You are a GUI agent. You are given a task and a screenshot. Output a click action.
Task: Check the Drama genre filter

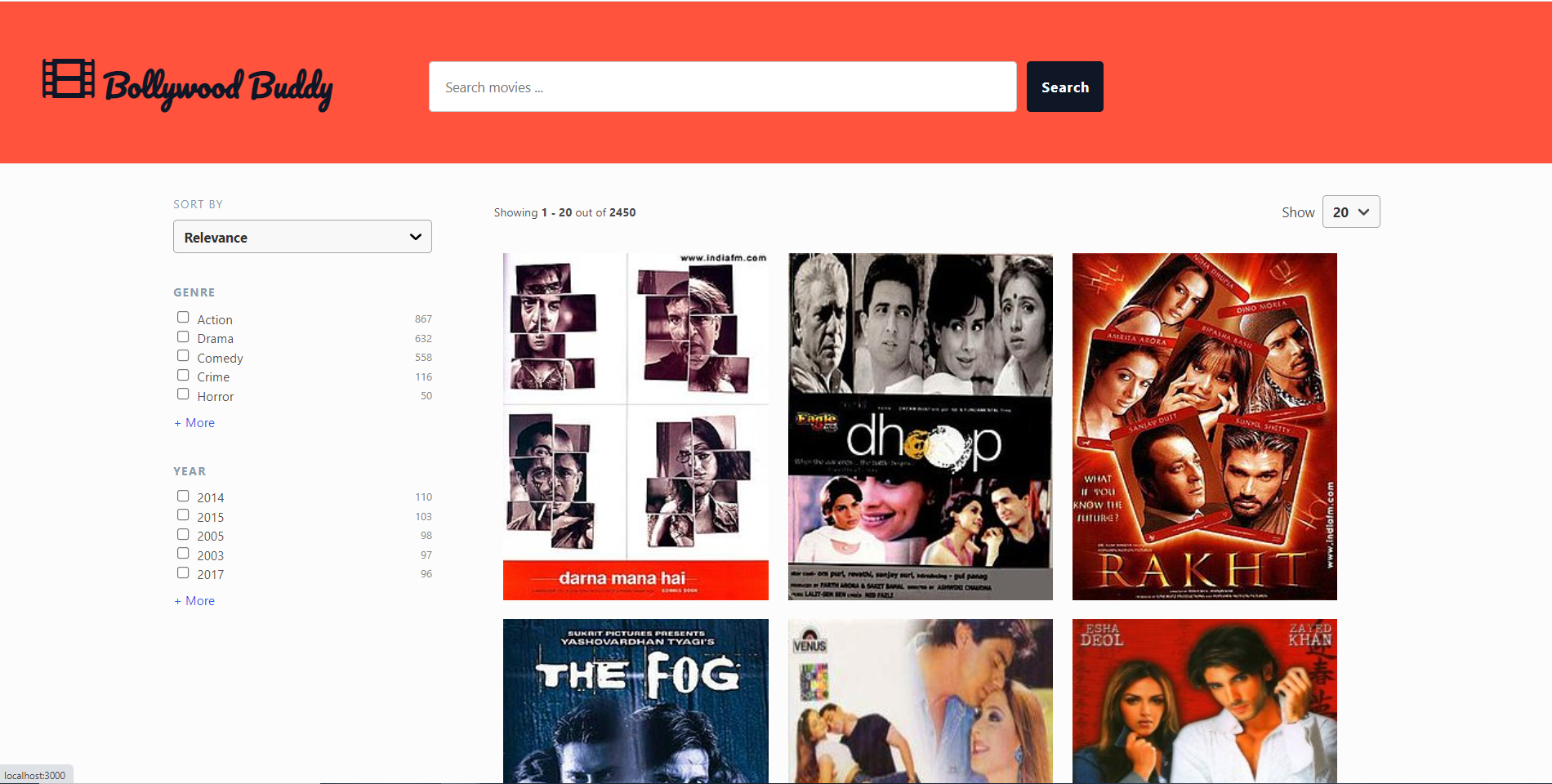point(183,336)
